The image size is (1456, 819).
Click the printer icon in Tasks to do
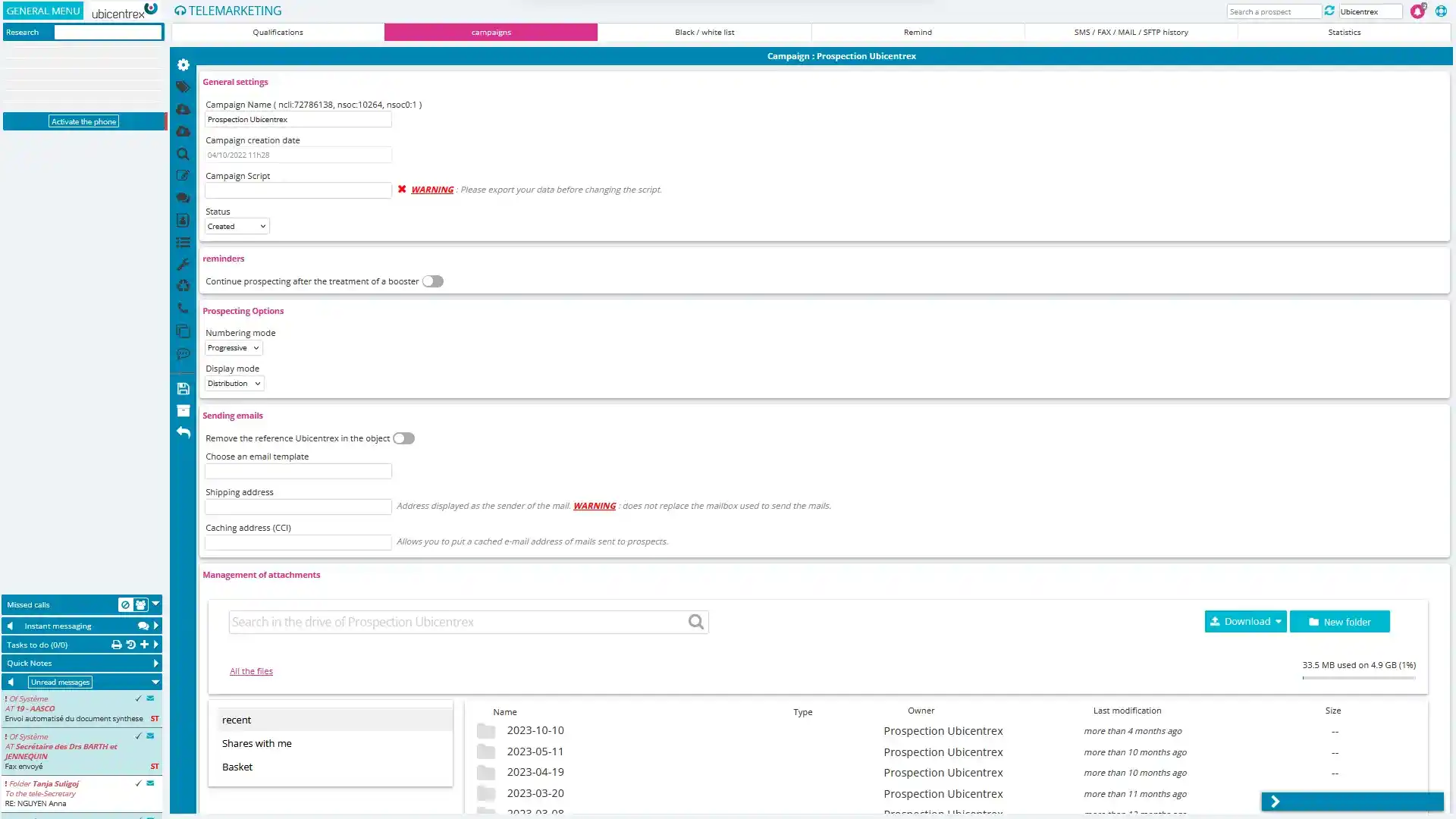(x=116, y=645)
